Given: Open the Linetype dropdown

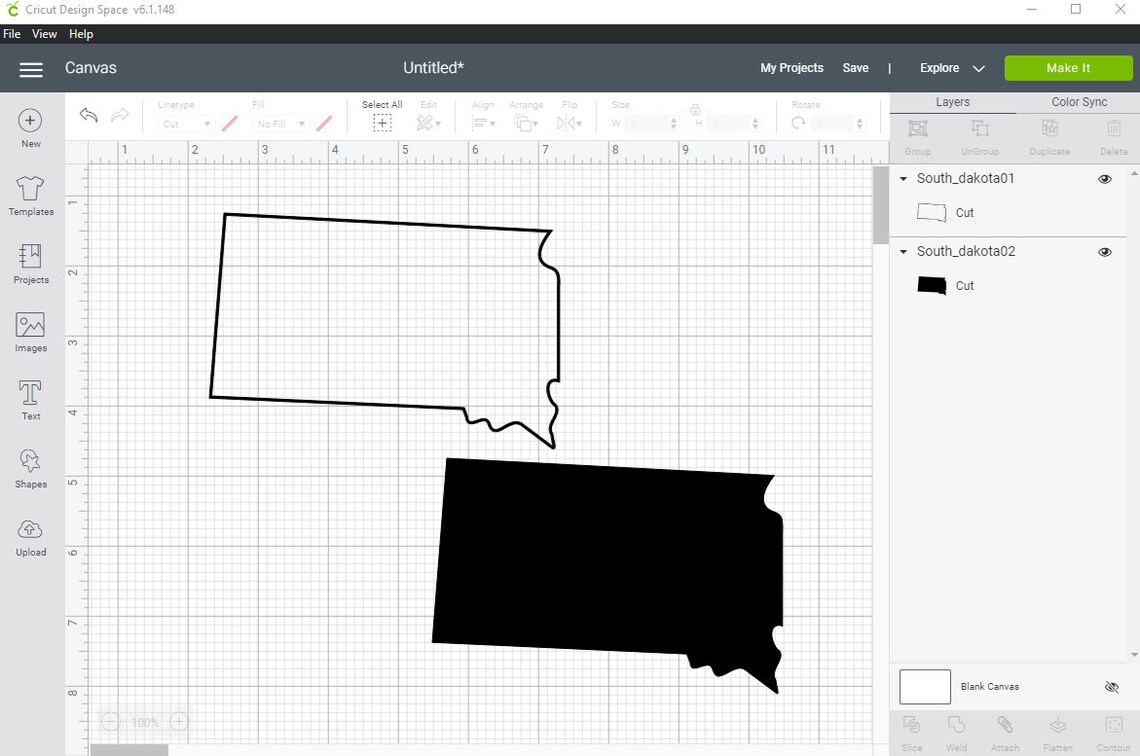Looking at the screenshot, I should (x=184, y=123).
